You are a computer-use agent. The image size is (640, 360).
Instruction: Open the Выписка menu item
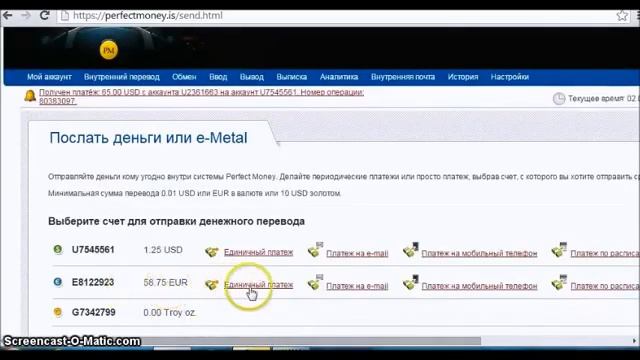point(292,77)
